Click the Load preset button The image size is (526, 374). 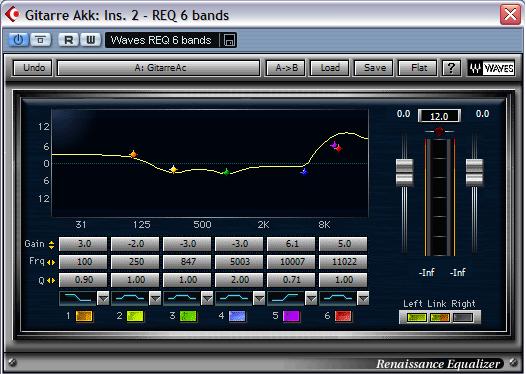[x=330, y=68]
